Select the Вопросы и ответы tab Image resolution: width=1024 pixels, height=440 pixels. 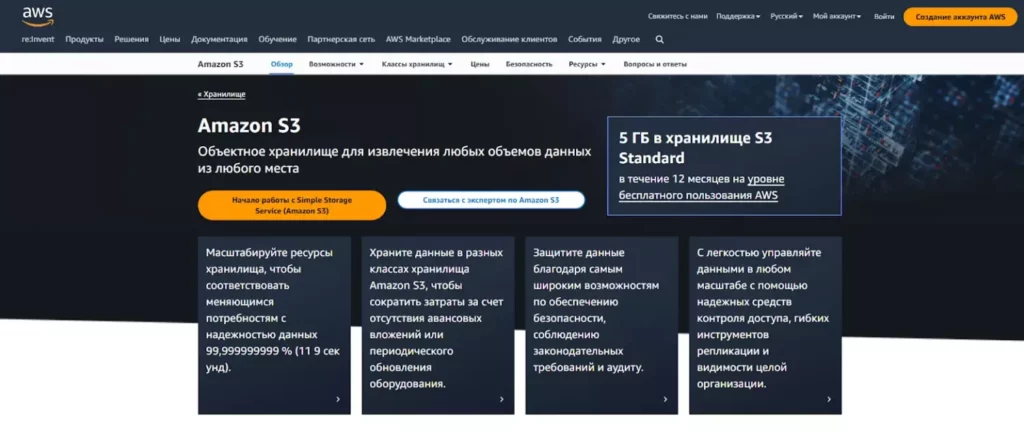(x=655, y=64)
